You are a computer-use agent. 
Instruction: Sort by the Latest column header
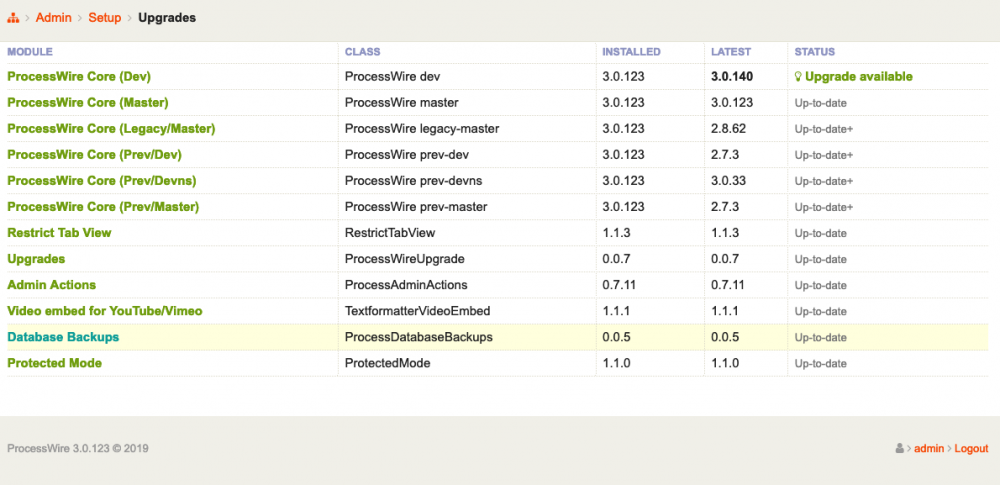[730, 52]
